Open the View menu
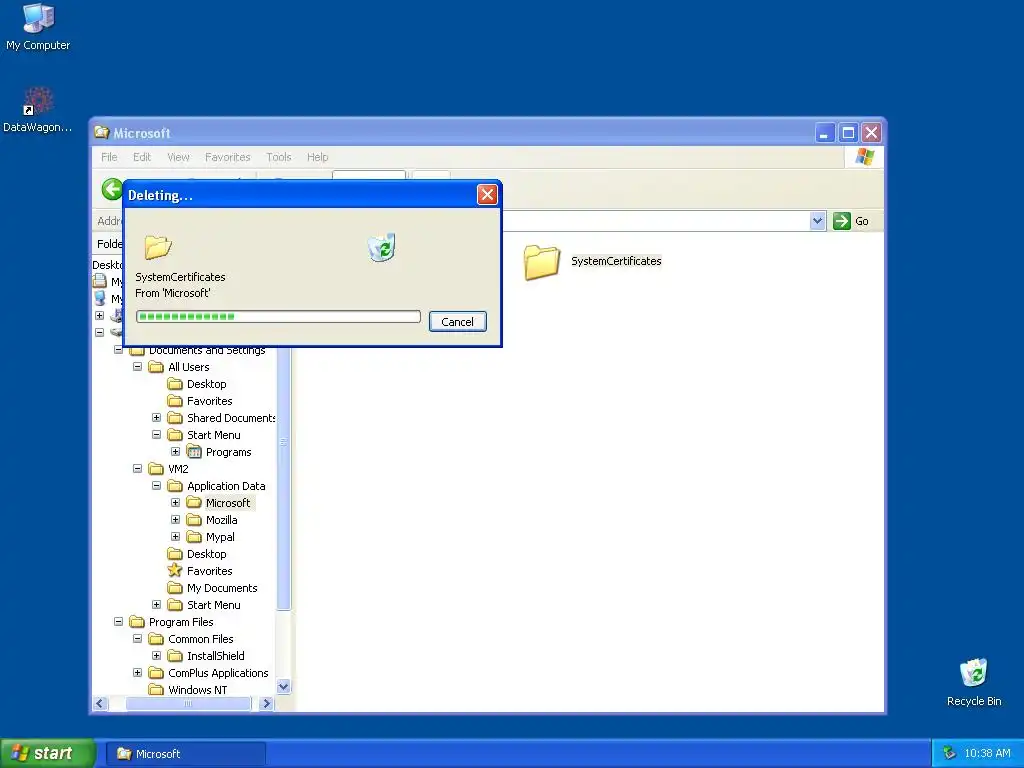 (x=178, y=157)
